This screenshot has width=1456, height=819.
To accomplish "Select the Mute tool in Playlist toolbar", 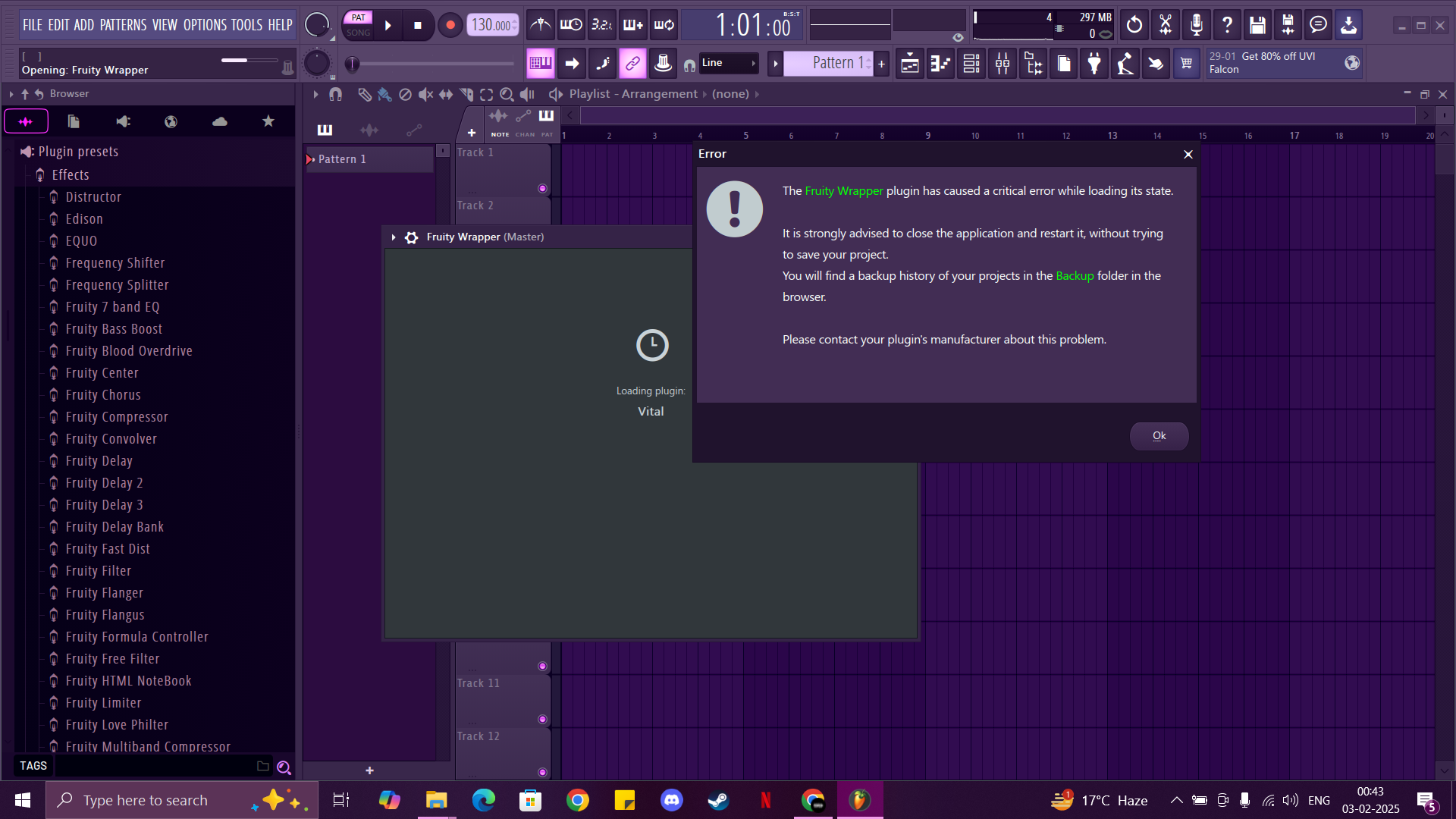I will [x=425, y=94].
